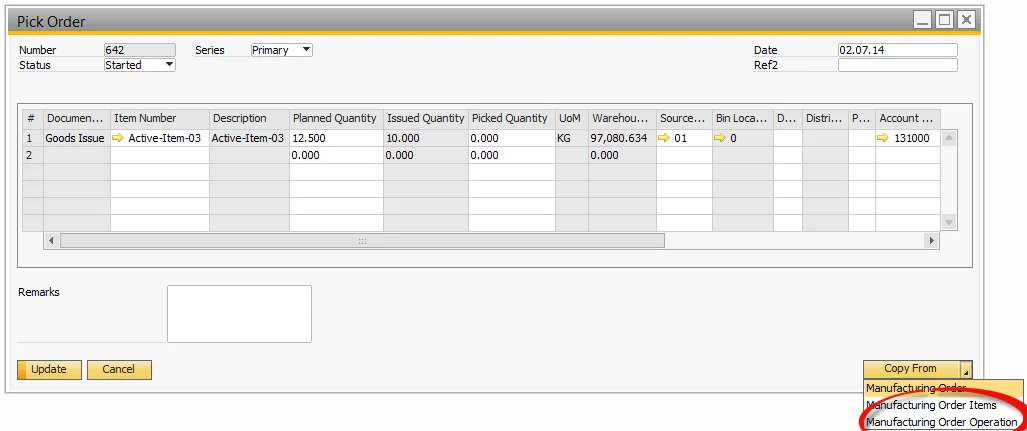
Task: Expand the Copy From dropdown arrow
Action: 965,370
